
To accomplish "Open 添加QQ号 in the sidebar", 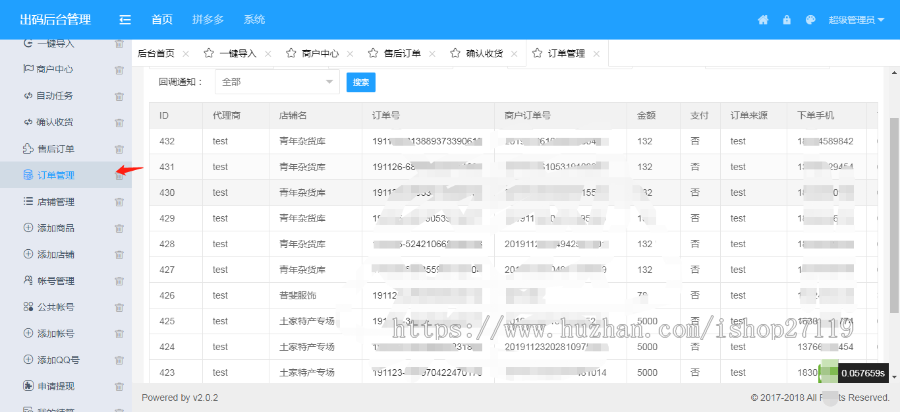I will pos(59,360).
